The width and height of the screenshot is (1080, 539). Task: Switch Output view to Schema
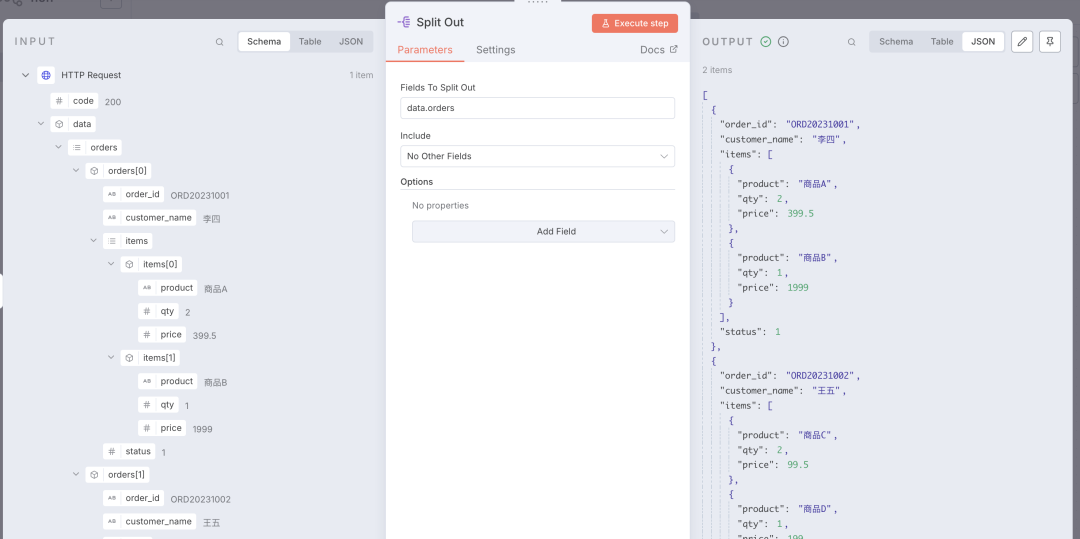[896, 42]
